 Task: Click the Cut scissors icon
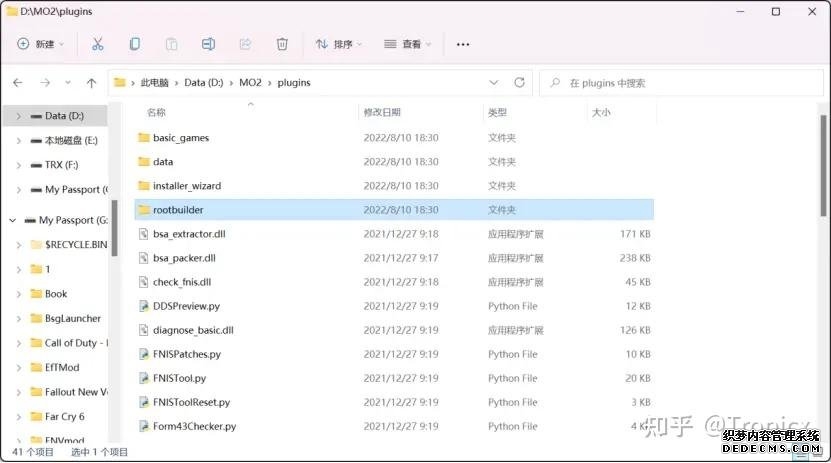tap(97, 44)
